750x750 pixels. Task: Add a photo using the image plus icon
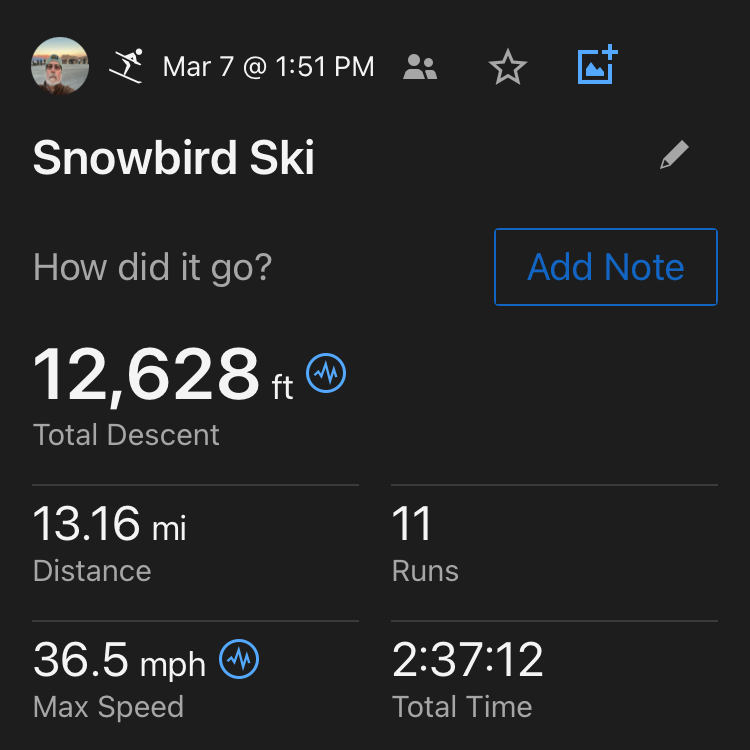[598, 66]
